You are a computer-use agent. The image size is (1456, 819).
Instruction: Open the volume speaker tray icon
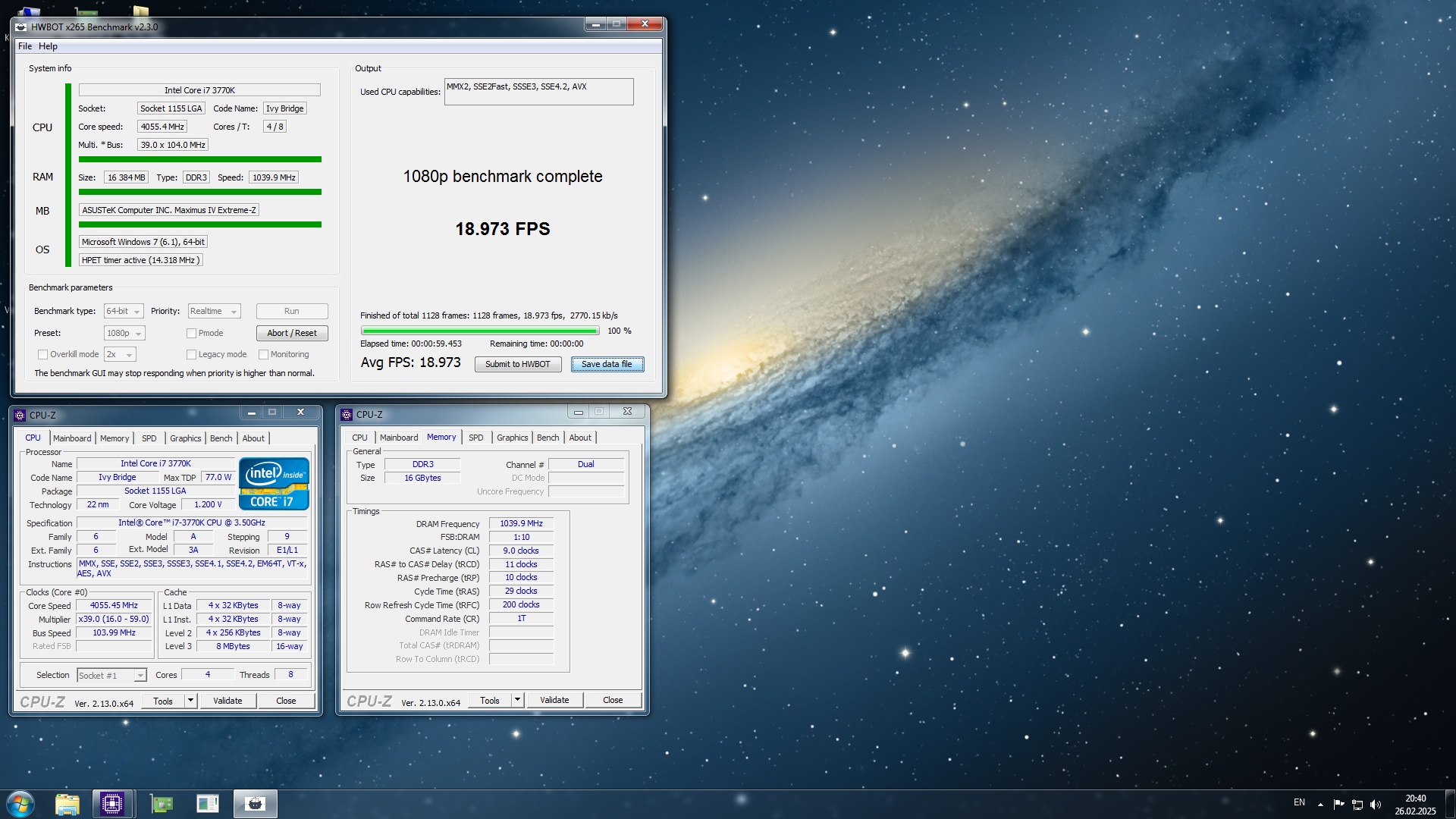point(1376,805)
